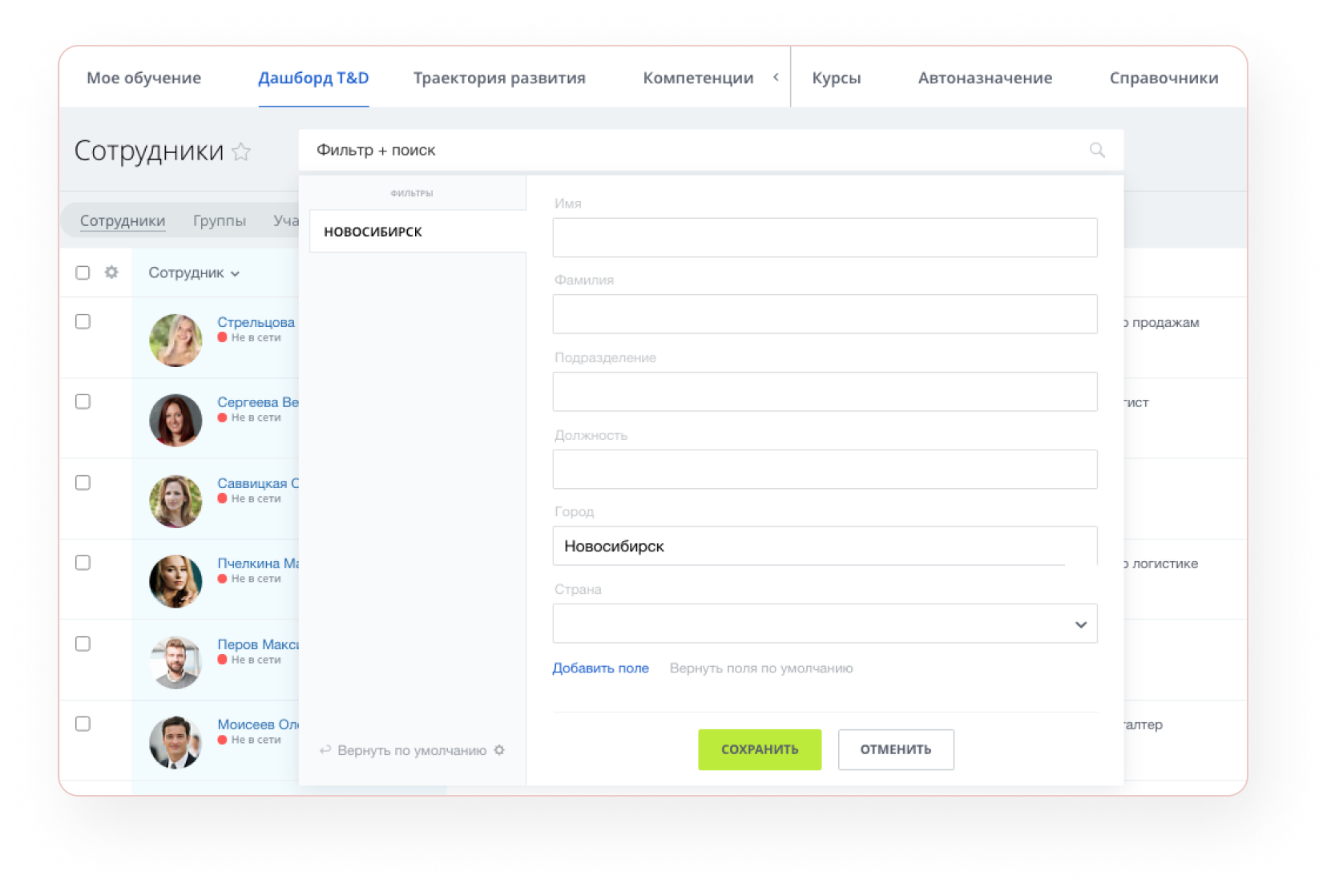Click the collapse chevron next to Компетенции
The width and height of the screenshot is (1335, 896).
[775, 78]
